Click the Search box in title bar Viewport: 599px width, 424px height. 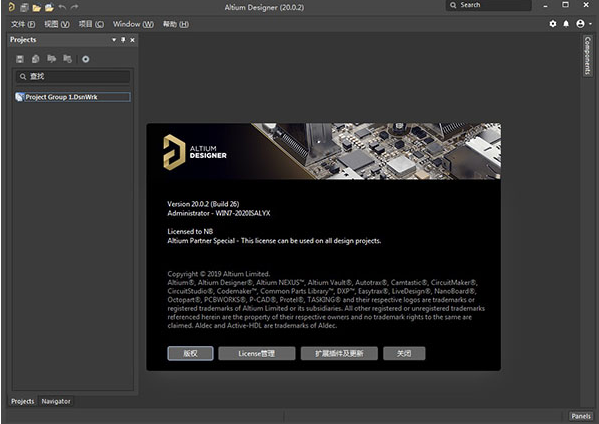tap(489, 5)
